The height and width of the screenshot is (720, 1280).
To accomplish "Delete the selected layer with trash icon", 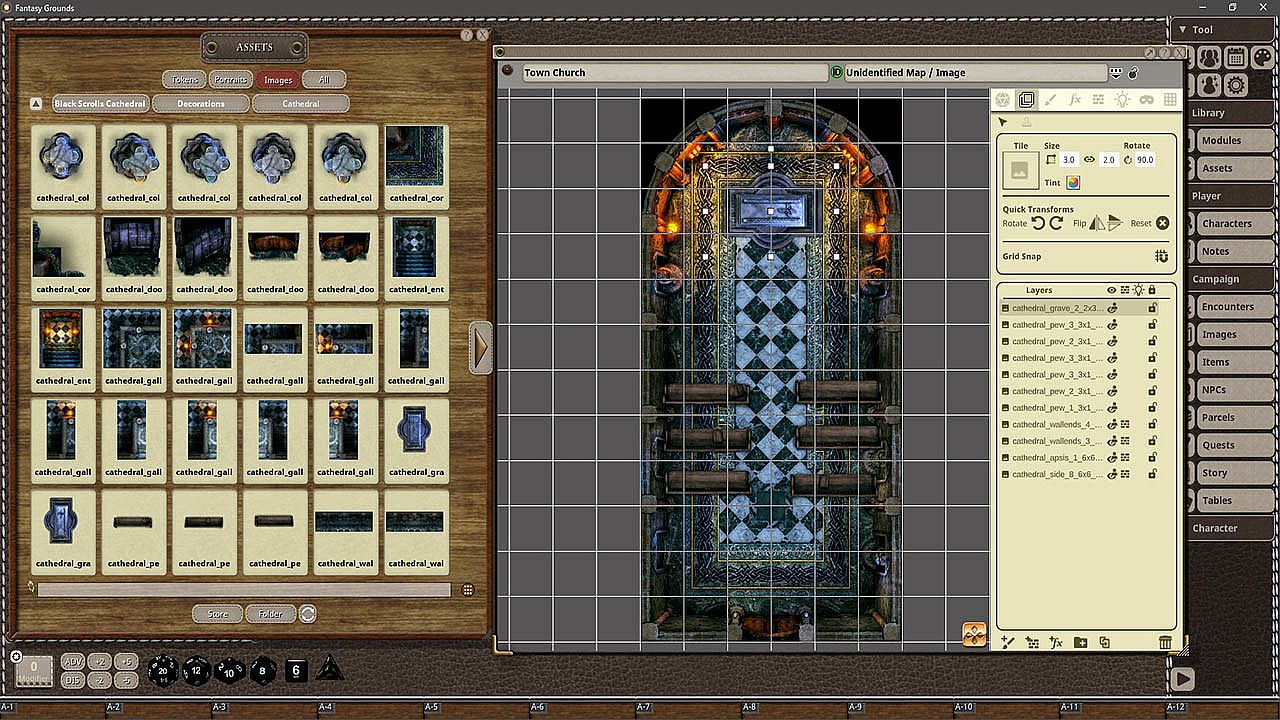I will 1164,642.
